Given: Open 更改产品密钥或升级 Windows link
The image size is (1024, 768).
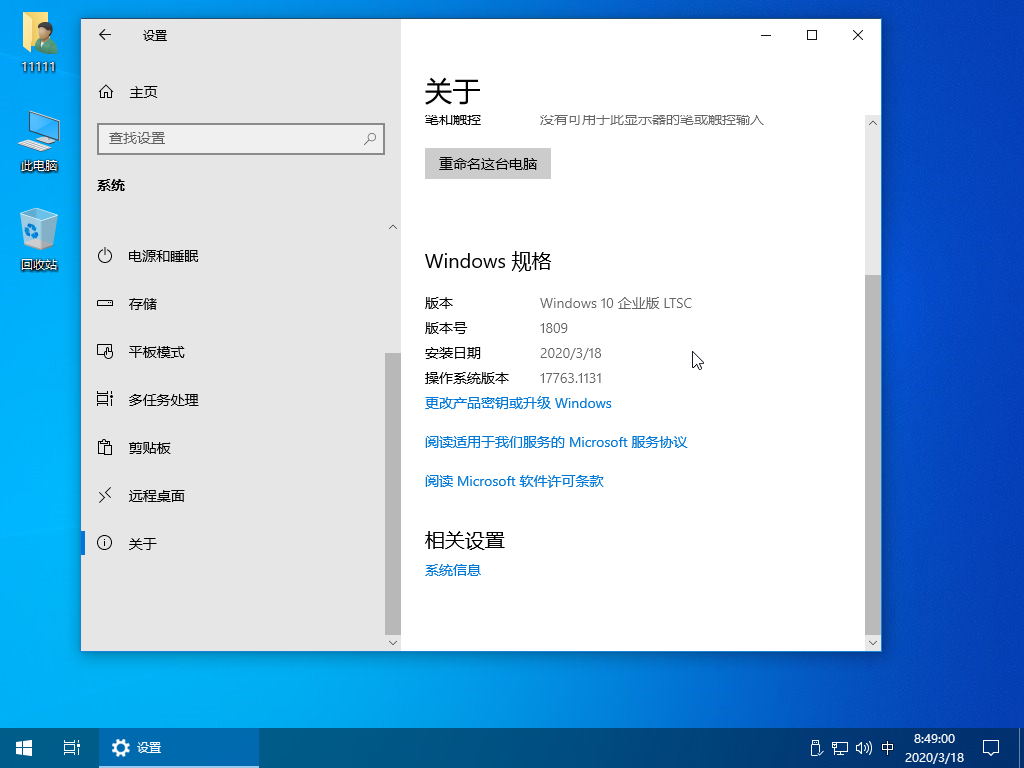Looking at the screenshot, I should pos(518,403).
